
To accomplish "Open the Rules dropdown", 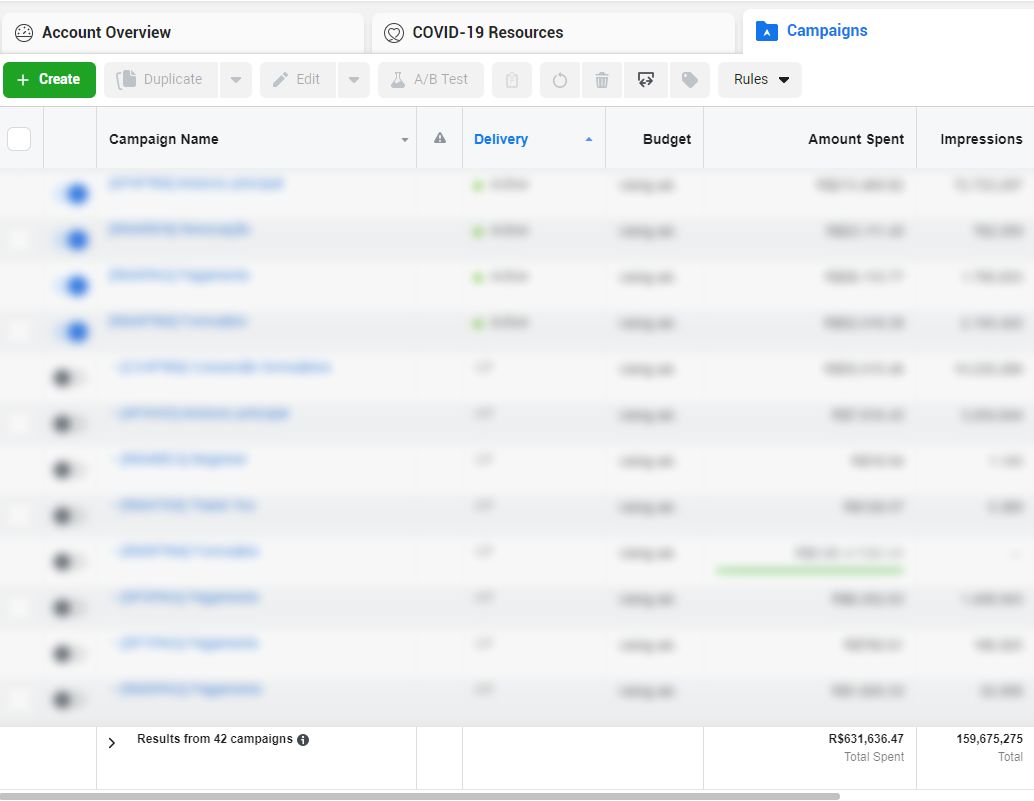I will point(760,80).
